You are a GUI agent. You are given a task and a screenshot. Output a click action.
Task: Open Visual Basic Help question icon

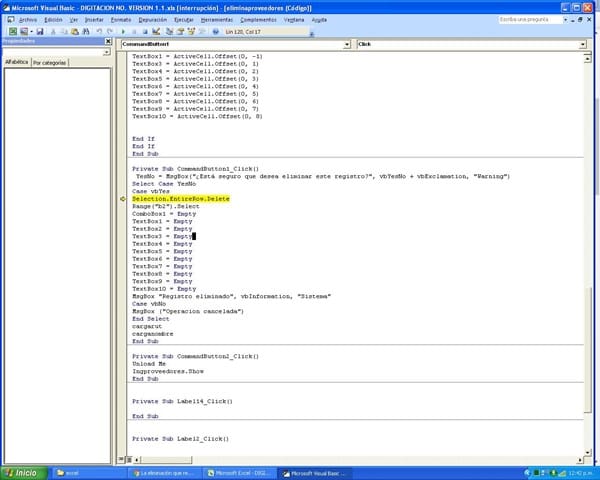(213, 32)
